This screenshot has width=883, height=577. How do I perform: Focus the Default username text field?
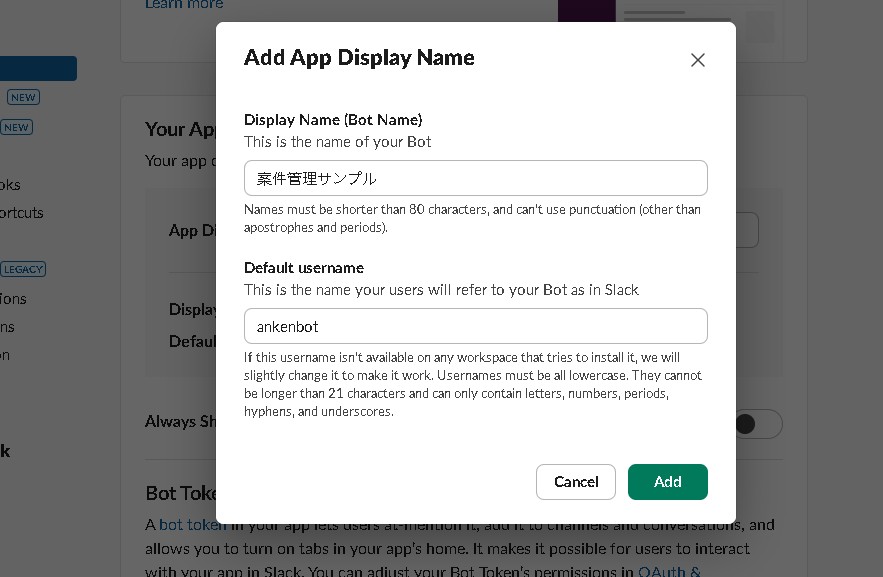[x=476, y=326]
